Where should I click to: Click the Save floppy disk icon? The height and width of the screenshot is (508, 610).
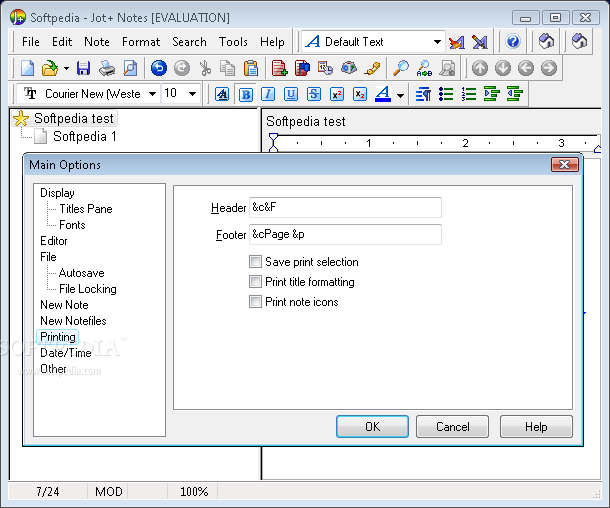coord(83,68)
